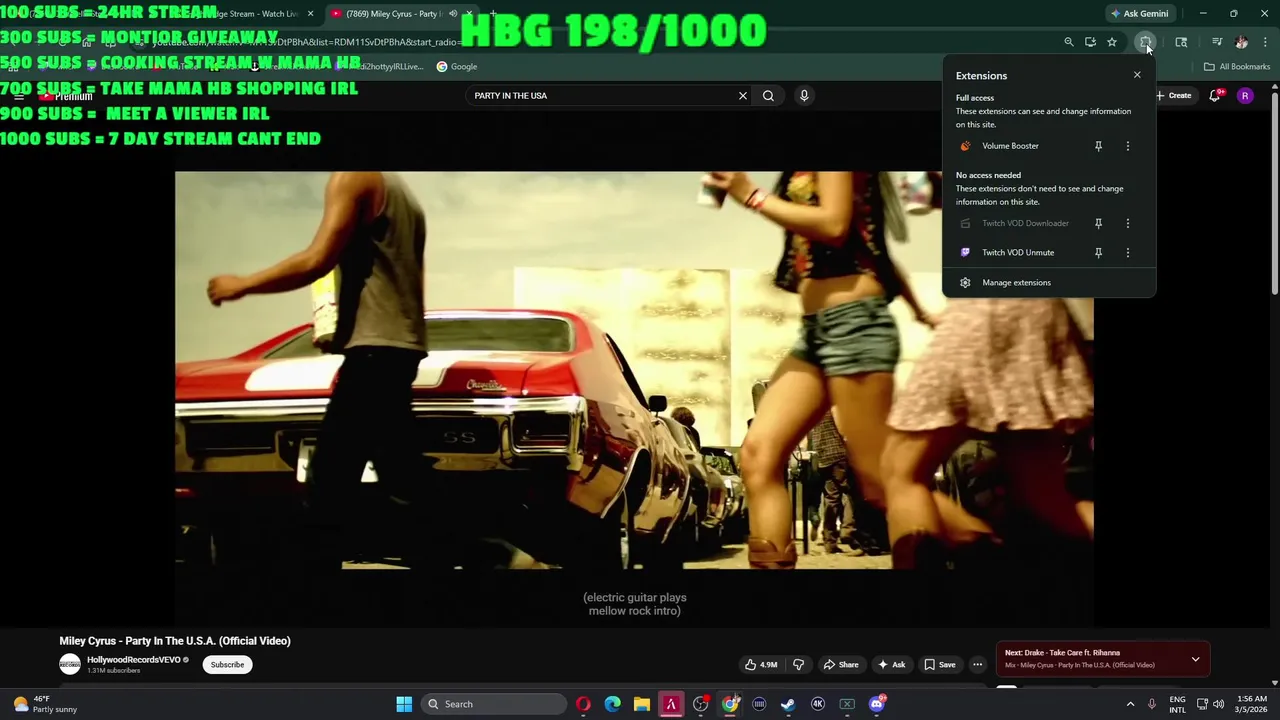Open the YouTube account avatar R
This screenshot has width=1280, height=720.
tap(1245, 96)
